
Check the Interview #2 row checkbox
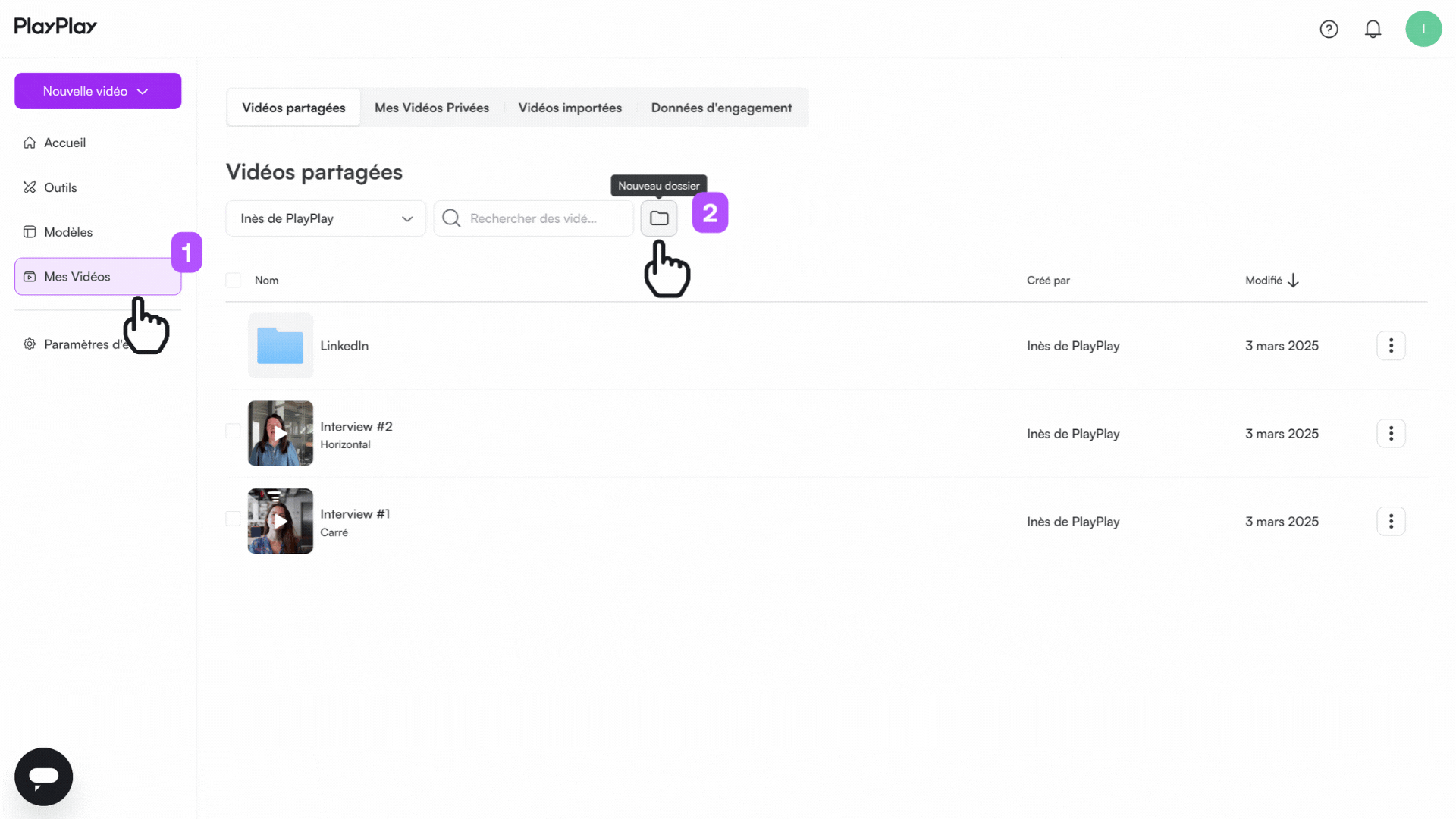point(233,431)
